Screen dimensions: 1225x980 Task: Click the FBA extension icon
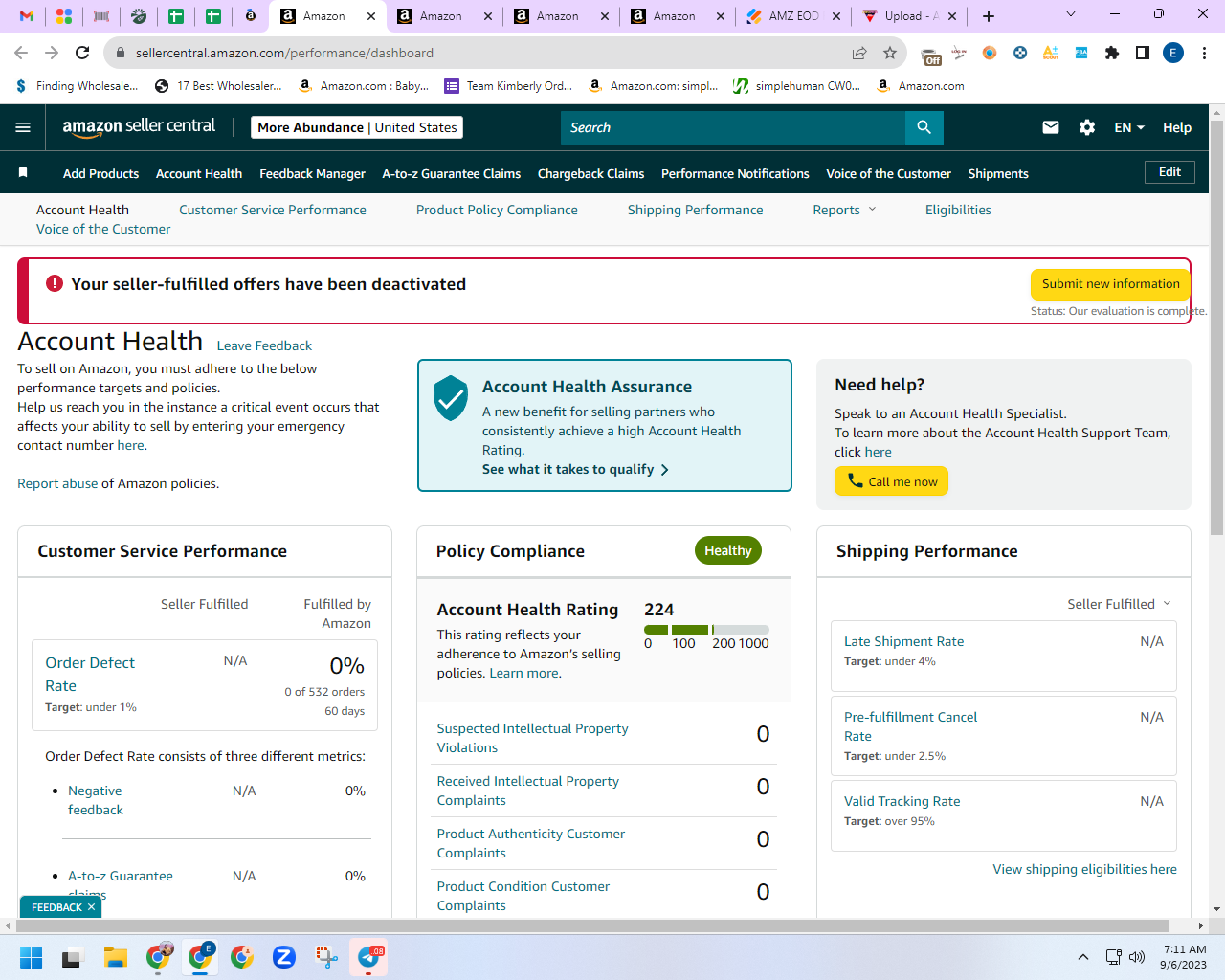coord(1081,53)
